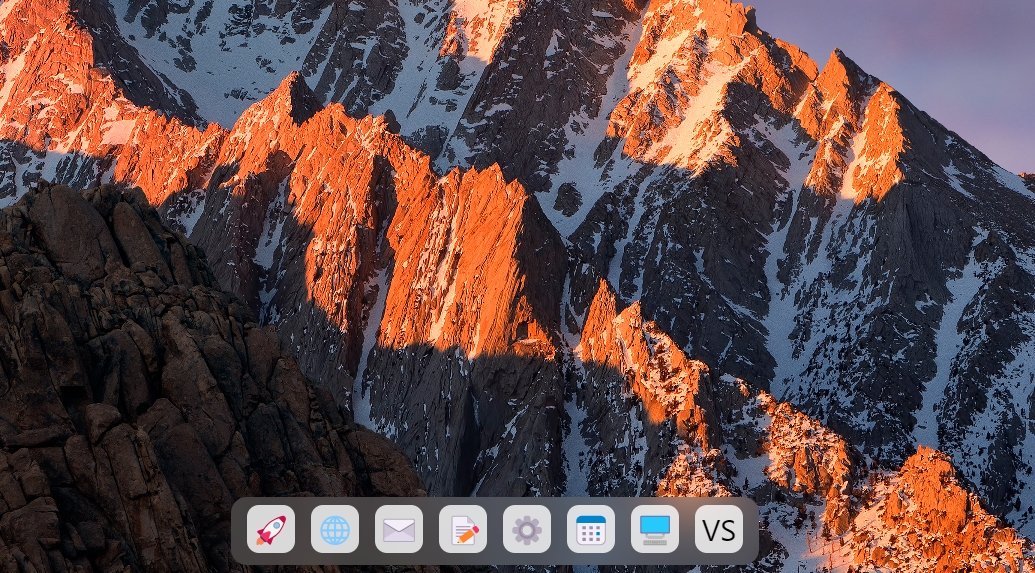Click dock gap between globe and envelope
The height and width of the screenshot is (573, 1035).
367,530
